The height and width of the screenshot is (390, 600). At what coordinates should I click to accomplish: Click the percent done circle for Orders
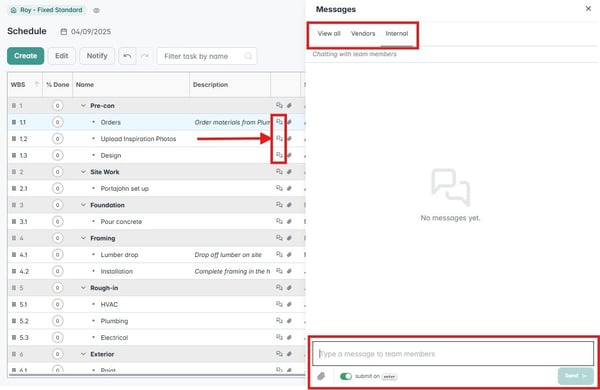coord(57,122)
